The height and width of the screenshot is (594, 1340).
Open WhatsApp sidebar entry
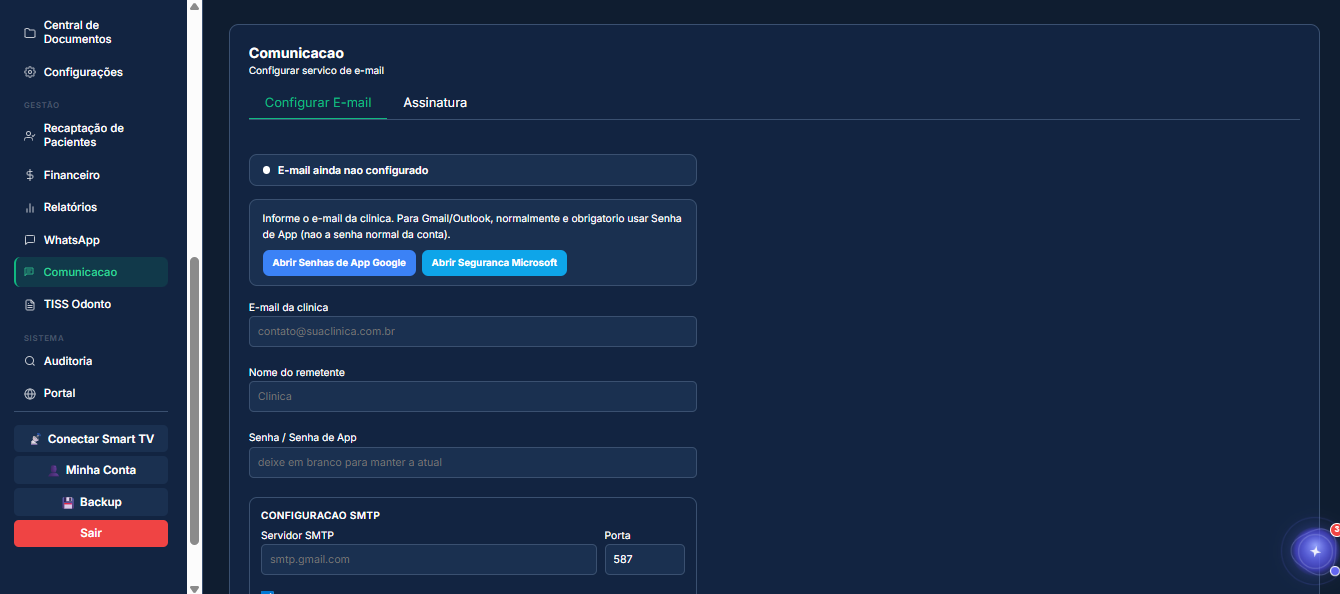91,240
